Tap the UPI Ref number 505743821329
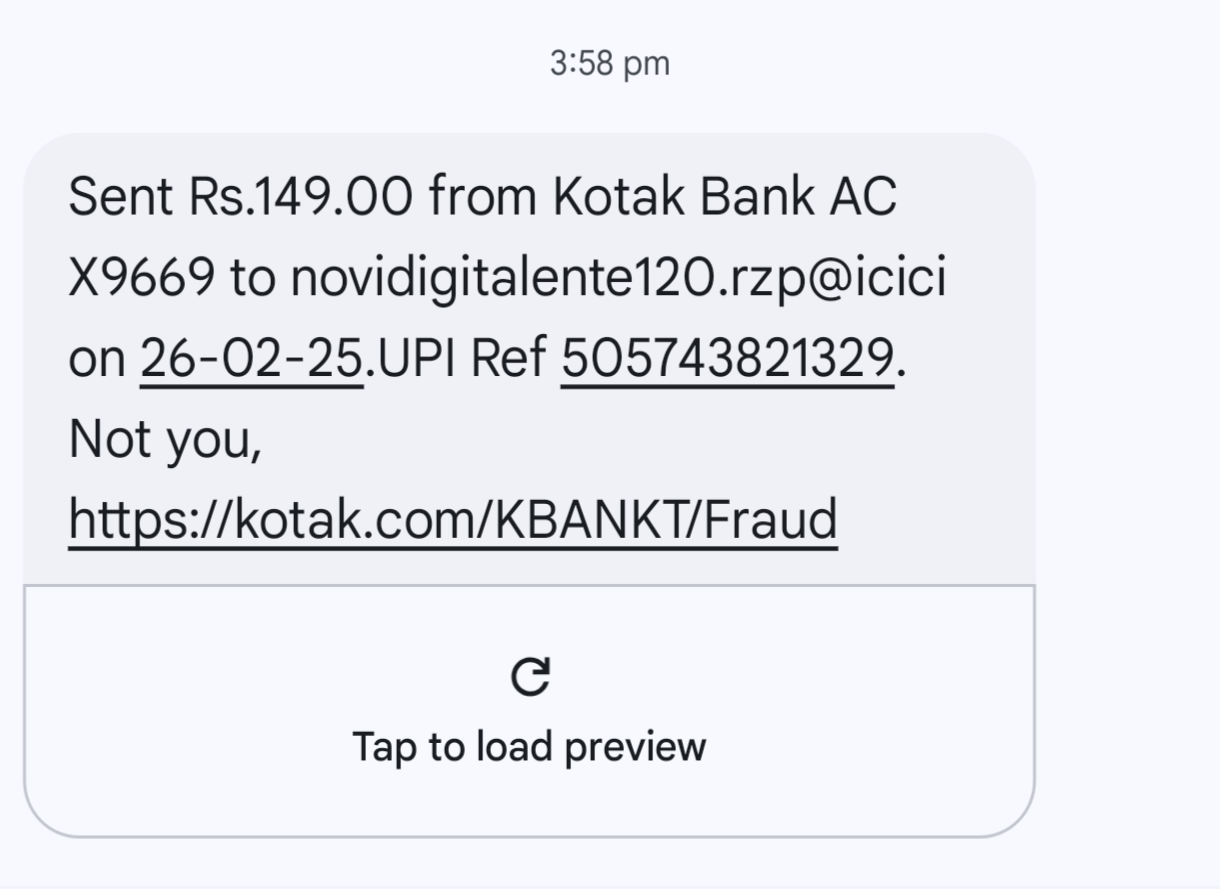The height and width of the screenshot is (889, 1220). (x=727, y=359)
